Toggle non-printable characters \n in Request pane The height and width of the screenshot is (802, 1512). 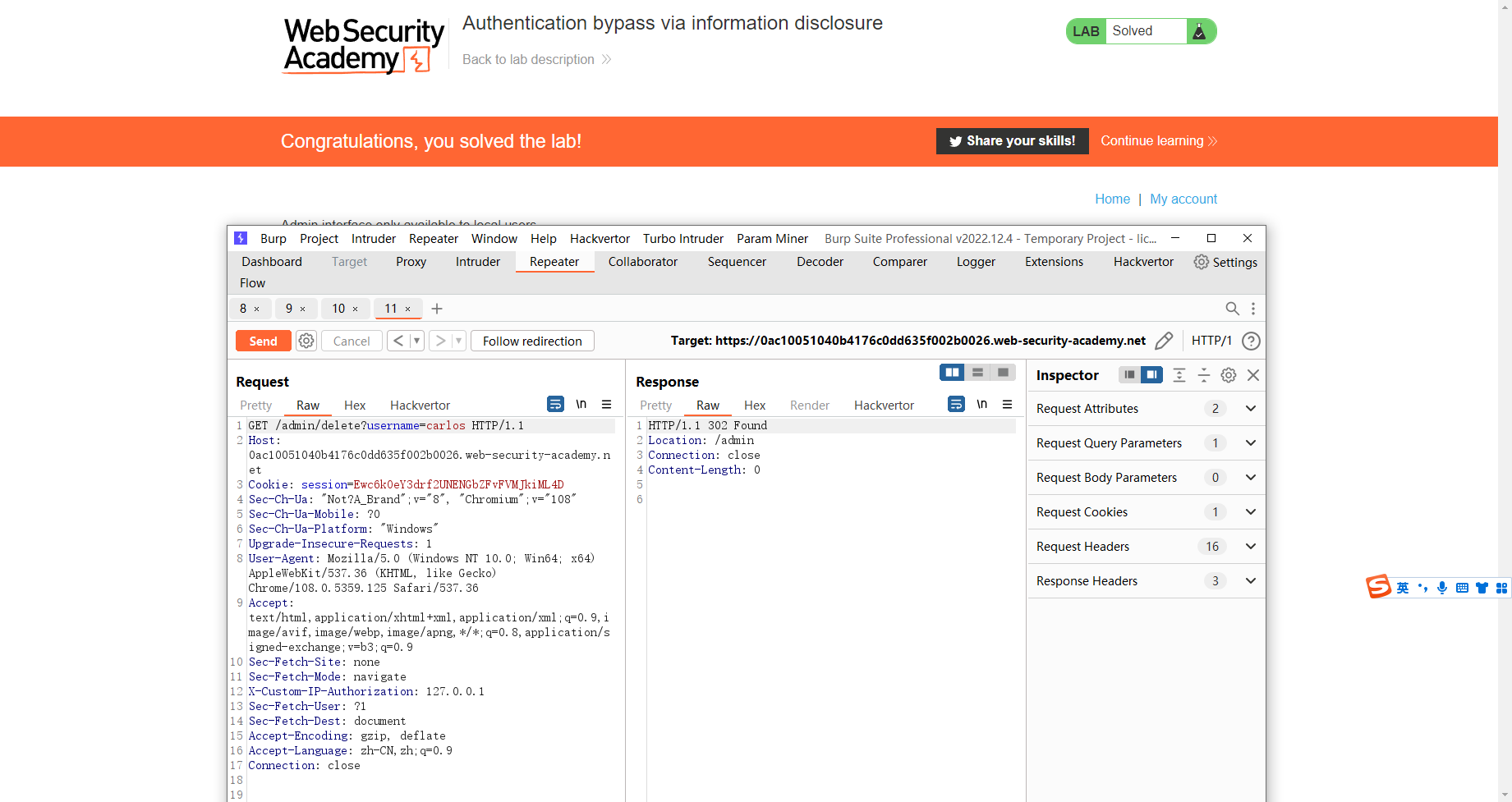(581, 404)
